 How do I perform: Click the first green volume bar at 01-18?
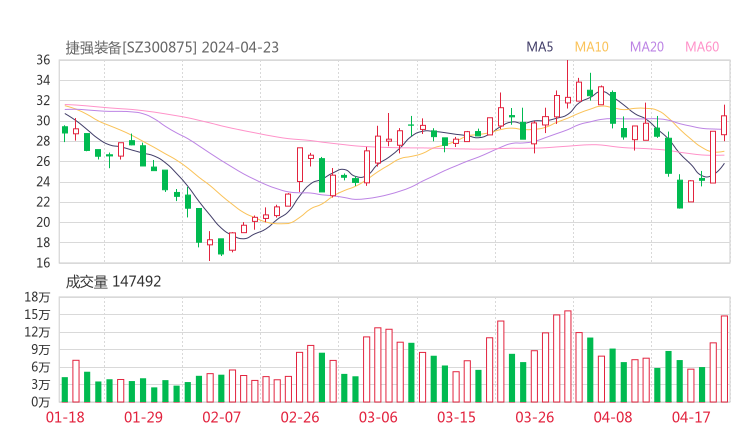65,390
